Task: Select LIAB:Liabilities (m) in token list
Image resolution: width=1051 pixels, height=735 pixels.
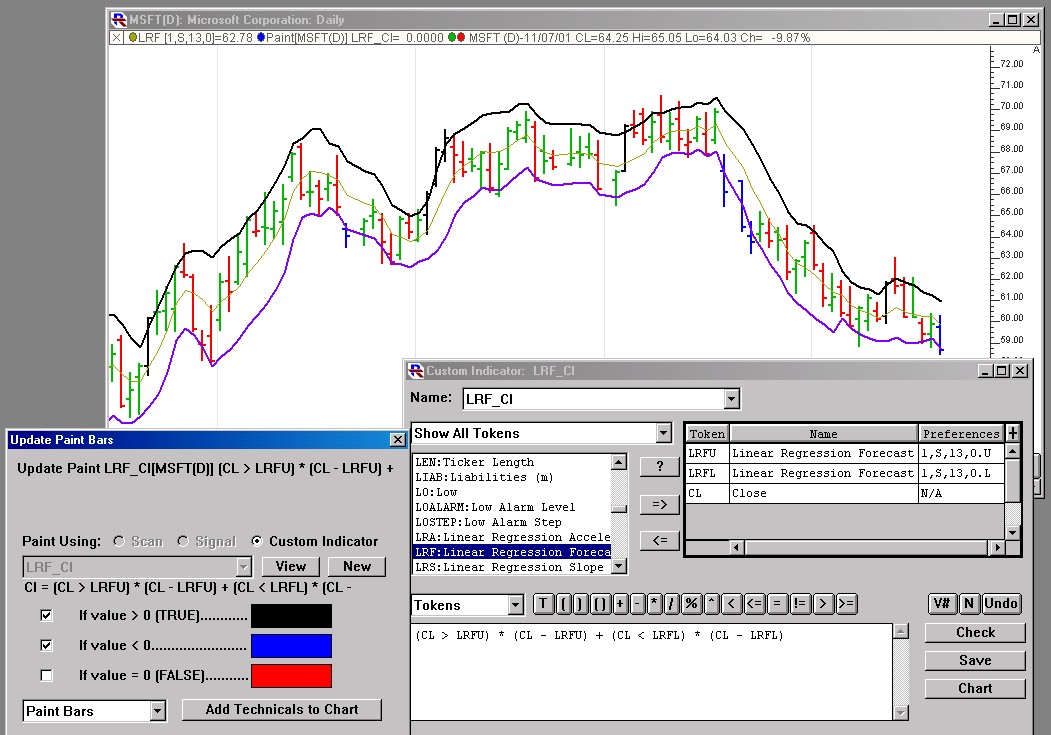Action: pos(512,477)
